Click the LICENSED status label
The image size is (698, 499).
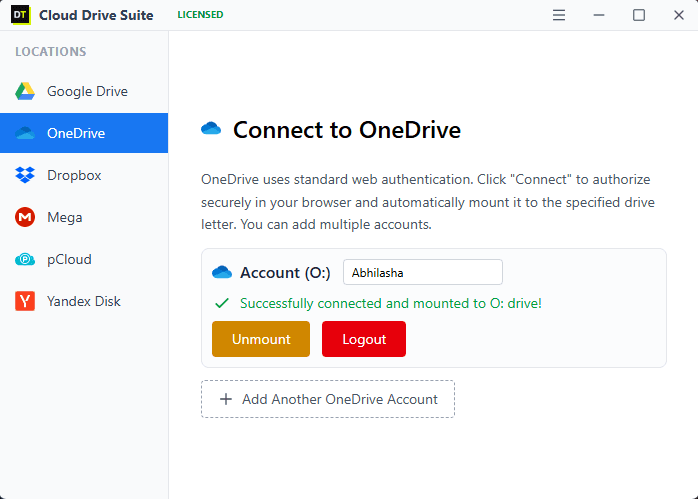(200, 15)
